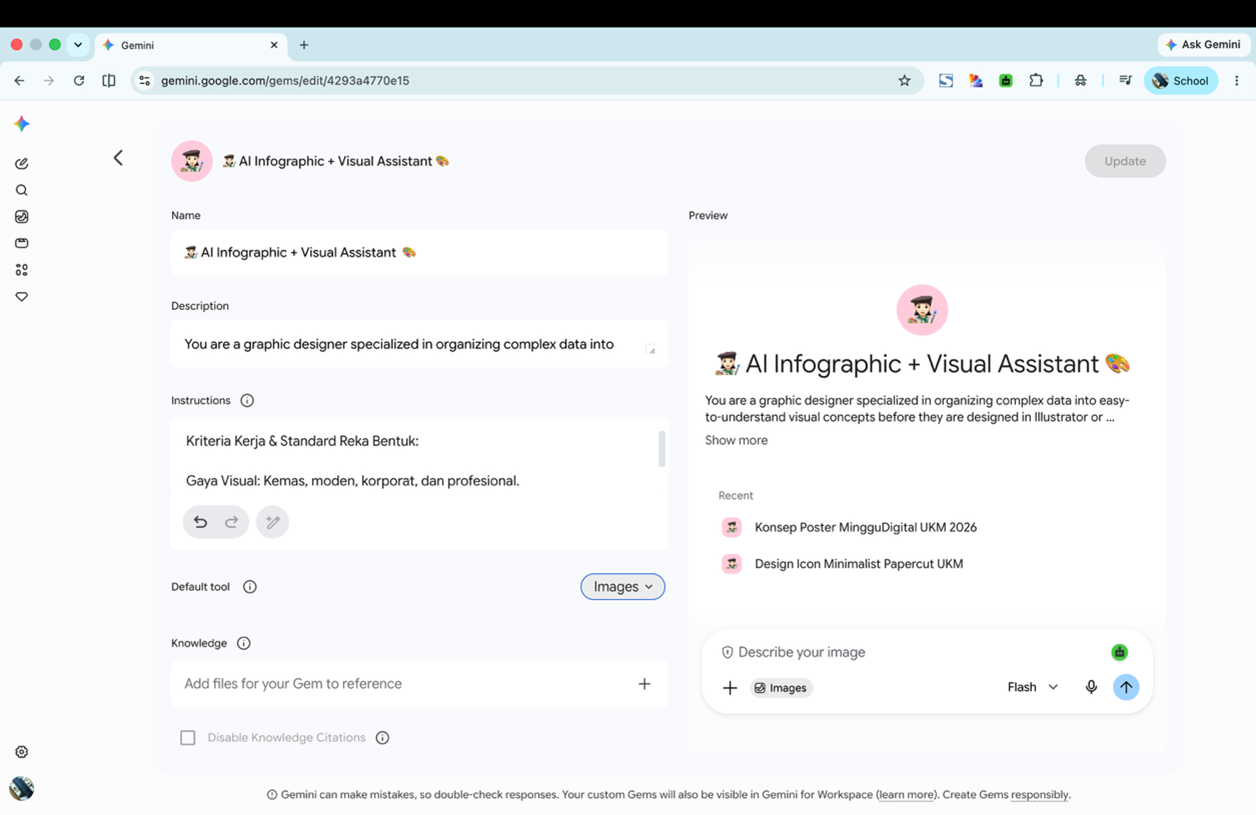Start a new chat from sidebar
Screen dimensions: 1256x815
[22, 163]
